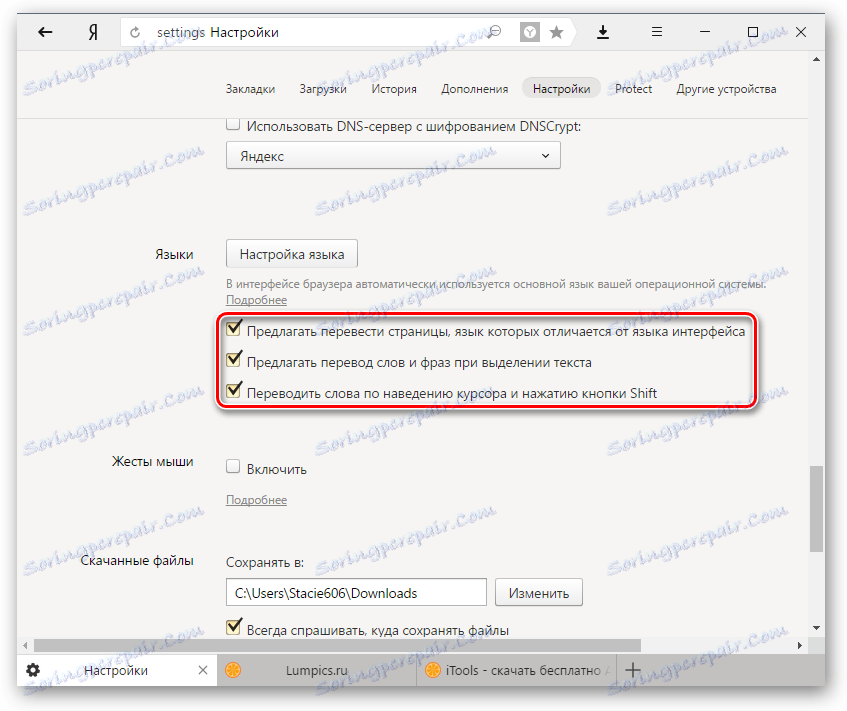The height and width of the screenshot is (711, 847).
Task: Open the История section
Action: coord(394,89)
